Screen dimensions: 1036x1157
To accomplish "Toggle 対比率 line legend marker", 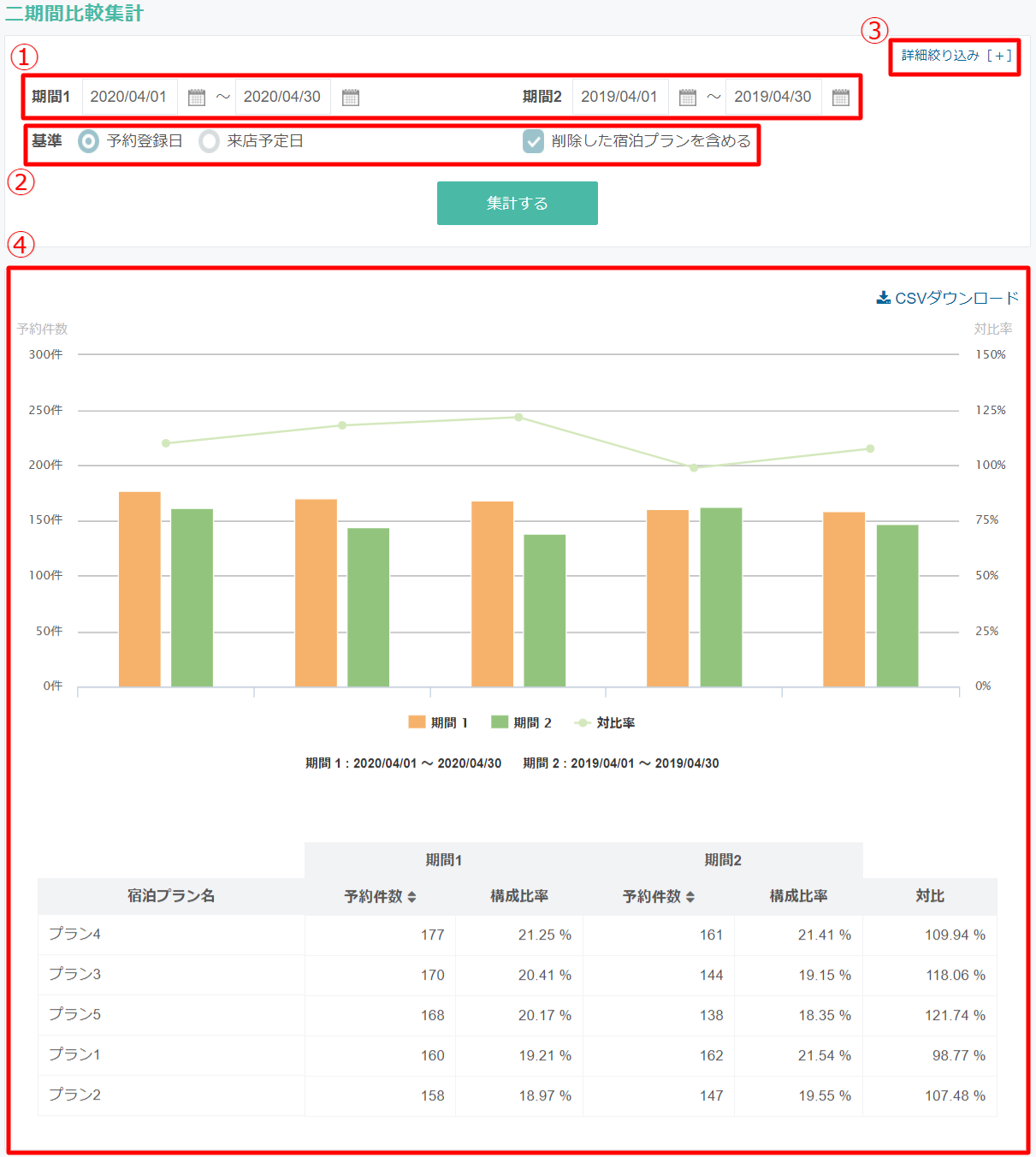I will (583, 723).
